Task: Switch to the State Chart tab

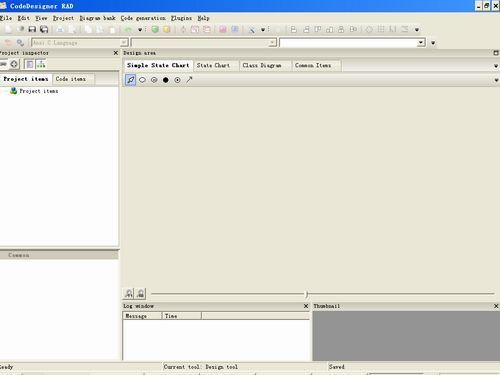Action: coord(213,65)
